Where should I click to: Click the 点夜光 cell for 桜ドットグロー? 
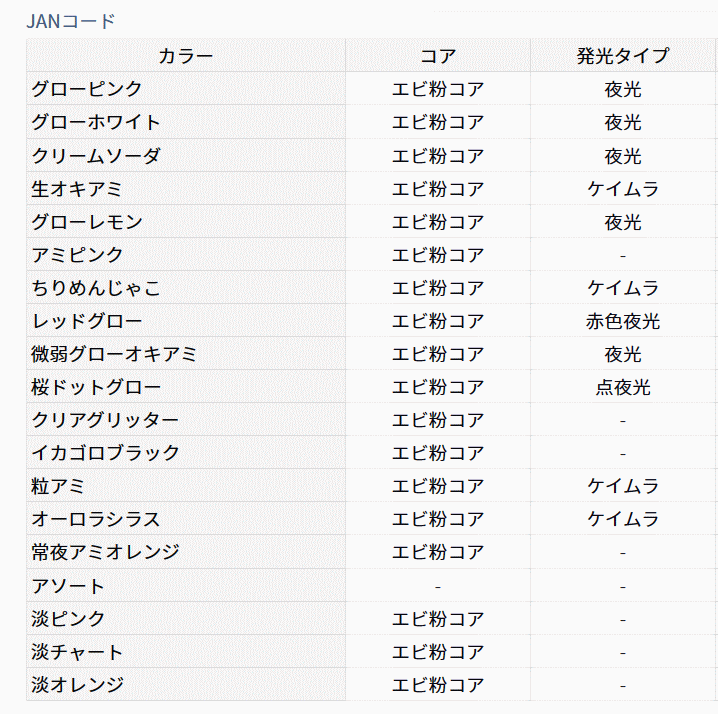click(x=622, y=387)
